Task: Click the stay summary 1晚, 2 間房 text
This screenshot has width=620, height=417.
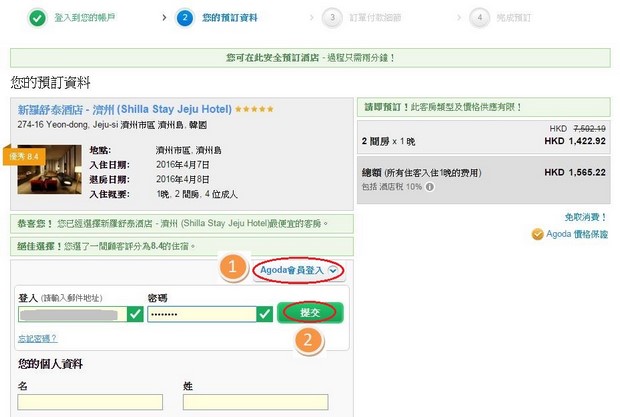Action: (x=197, y=194)
